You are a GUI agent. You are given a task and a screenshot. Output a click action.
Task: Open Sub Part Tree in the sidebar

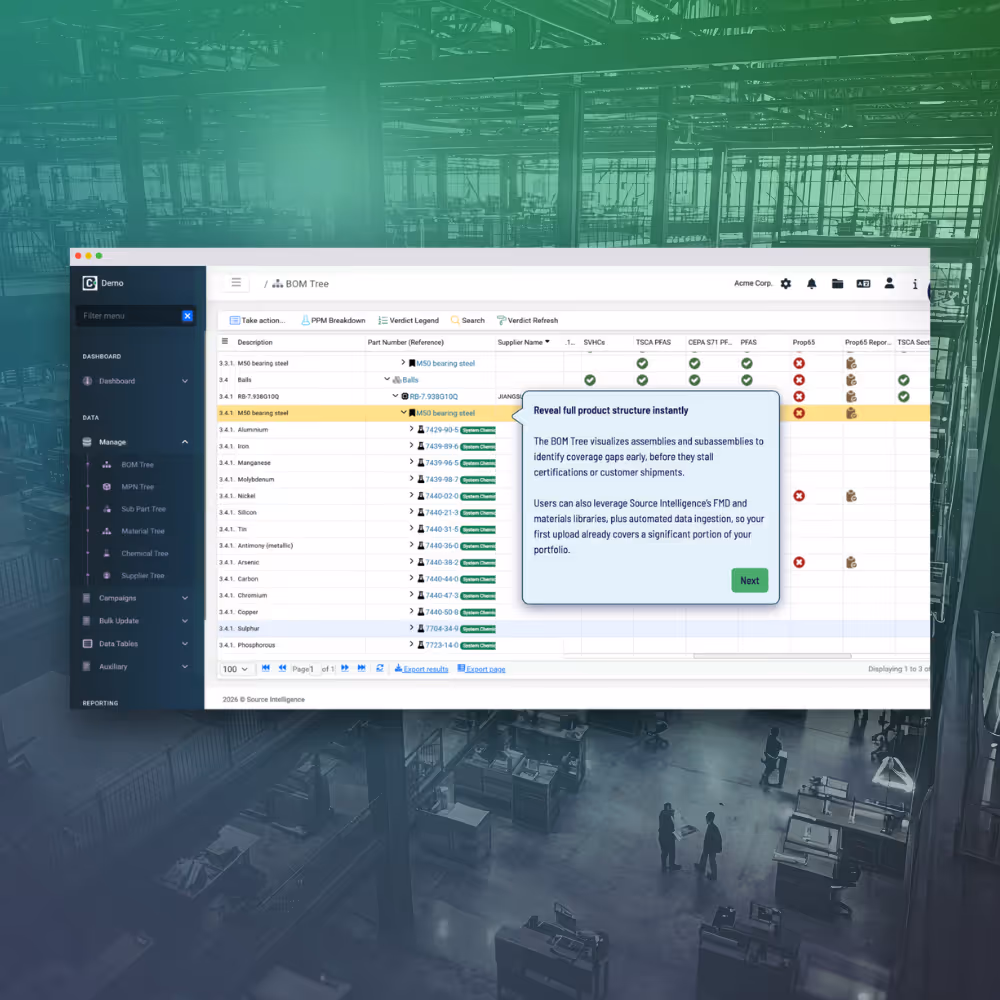pos(143,510)
